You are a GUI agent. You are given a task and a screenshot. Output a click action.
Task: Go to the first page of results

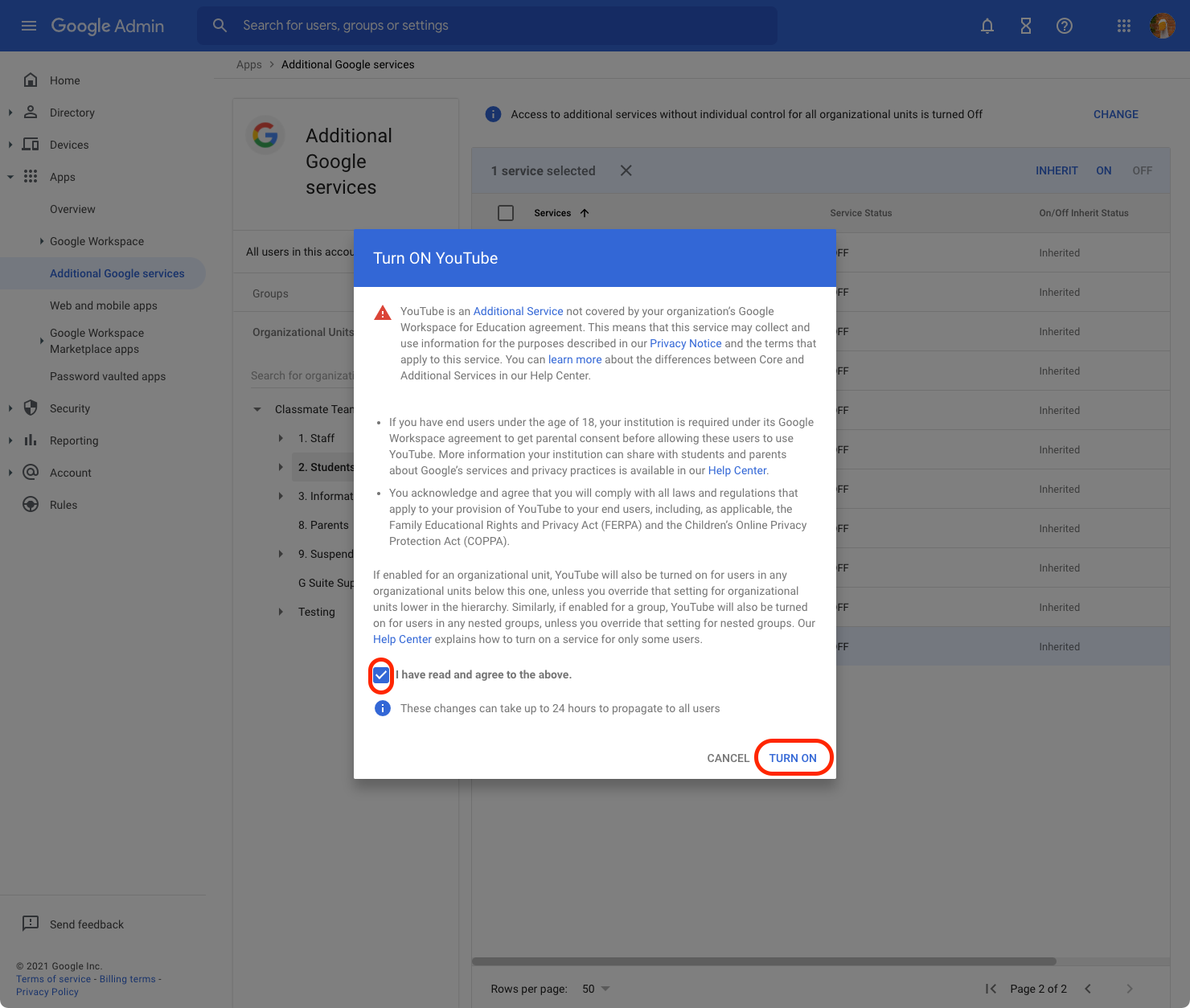pos(991,989)
